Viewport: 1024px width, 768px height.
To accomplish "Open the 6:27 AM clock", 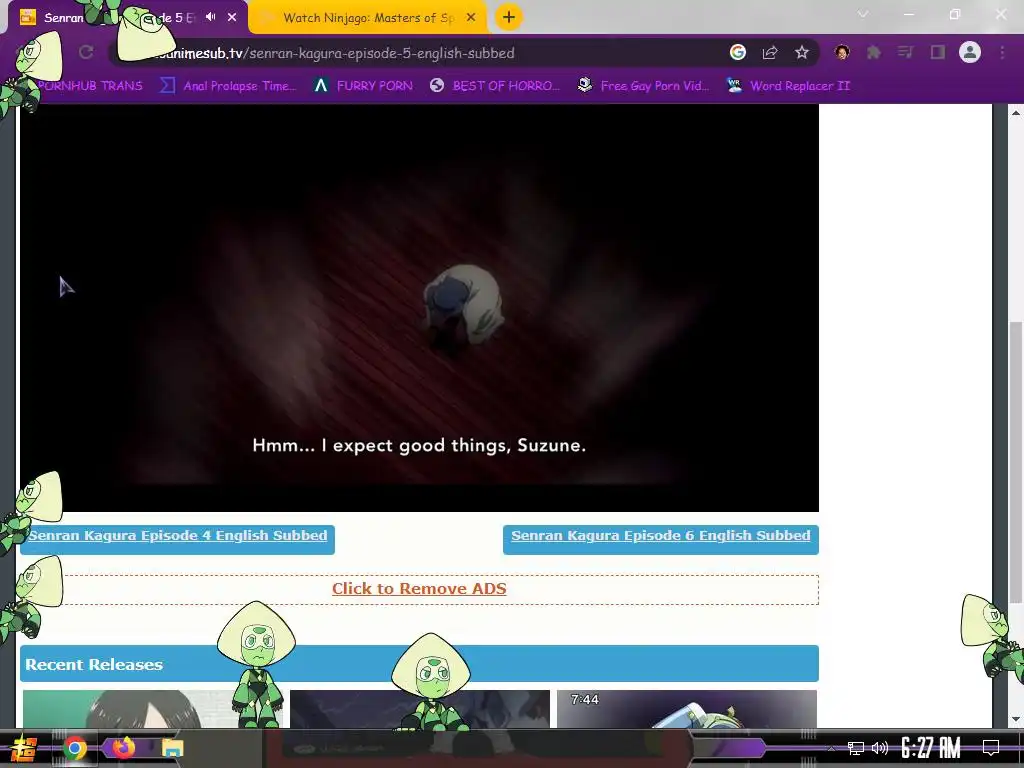I will pos(931,748).
